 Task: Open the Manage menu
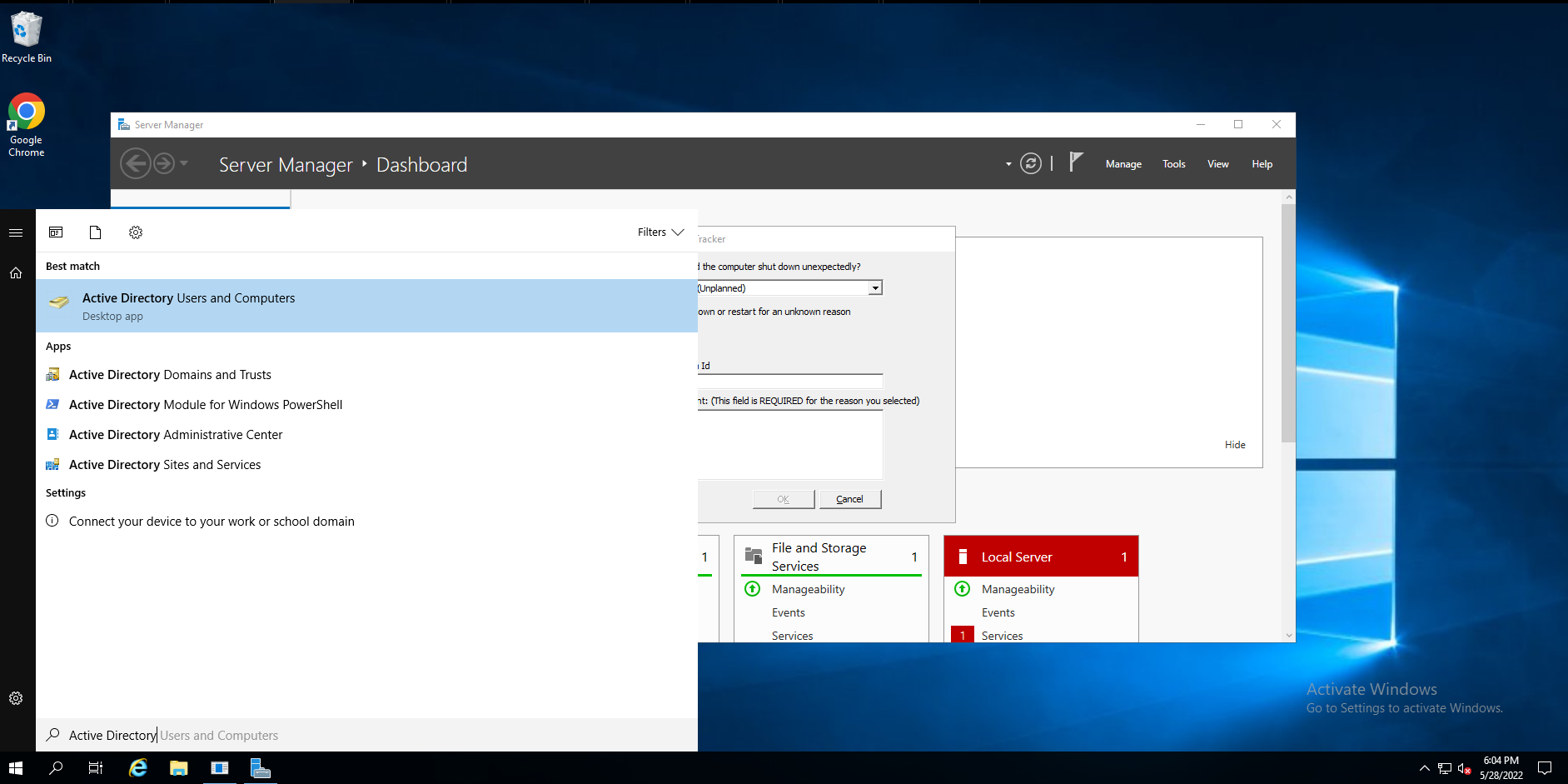[x=1123, y=164]
